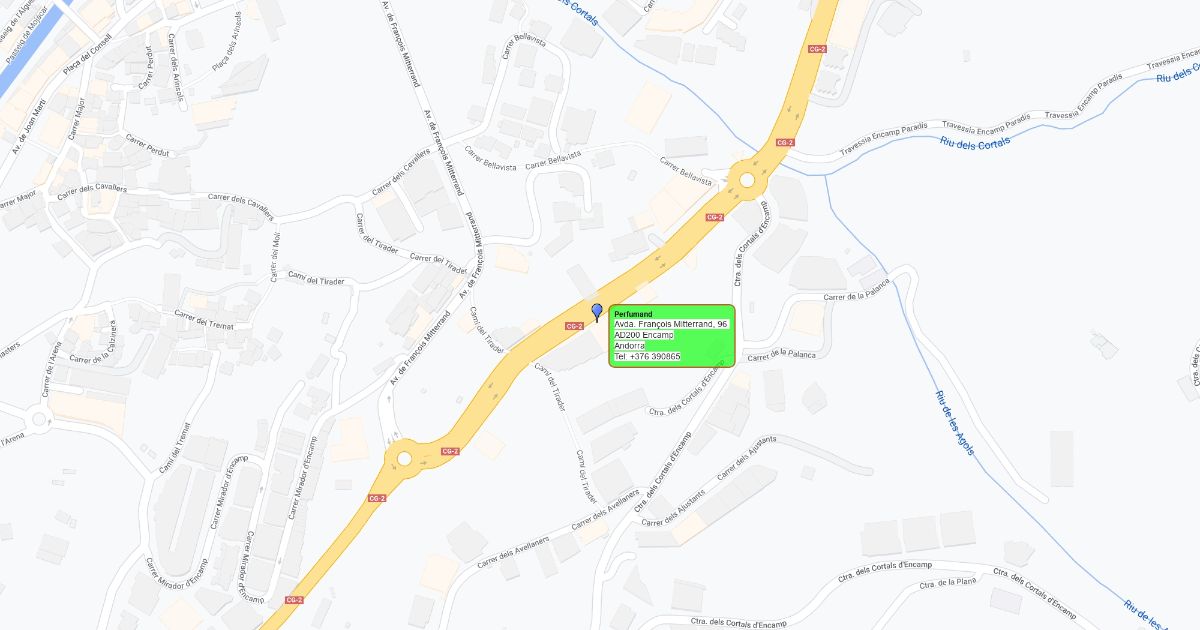Select the small roundabout near l'Arena
This screenshot has height=630, width=1200.
(41, 419)
